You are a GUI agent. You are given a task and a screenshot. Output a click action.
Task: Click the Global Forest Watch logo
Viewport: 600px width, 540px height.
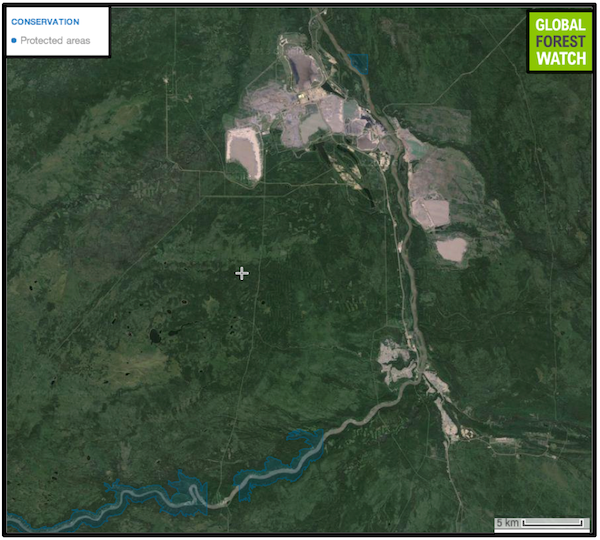coord(561,42)
